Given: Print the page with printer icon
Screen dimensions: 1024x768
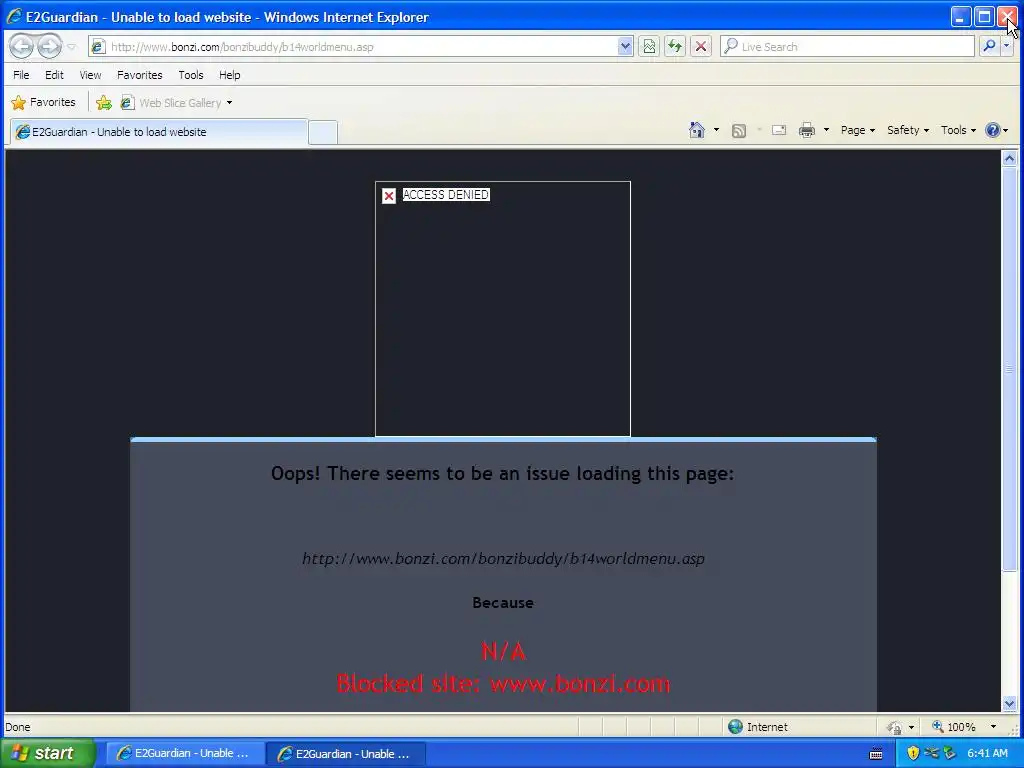Looking at the screenshot, I should 807,130.
